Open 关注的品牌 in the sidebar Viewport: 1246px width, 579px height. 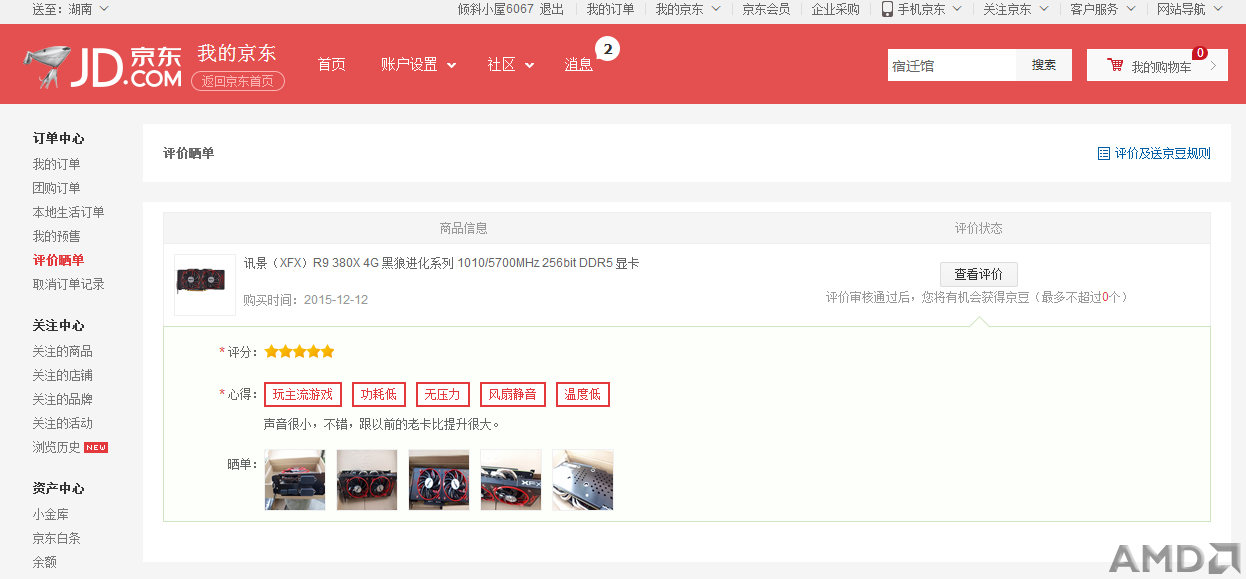pyautogui.click(x=62, y=399)
